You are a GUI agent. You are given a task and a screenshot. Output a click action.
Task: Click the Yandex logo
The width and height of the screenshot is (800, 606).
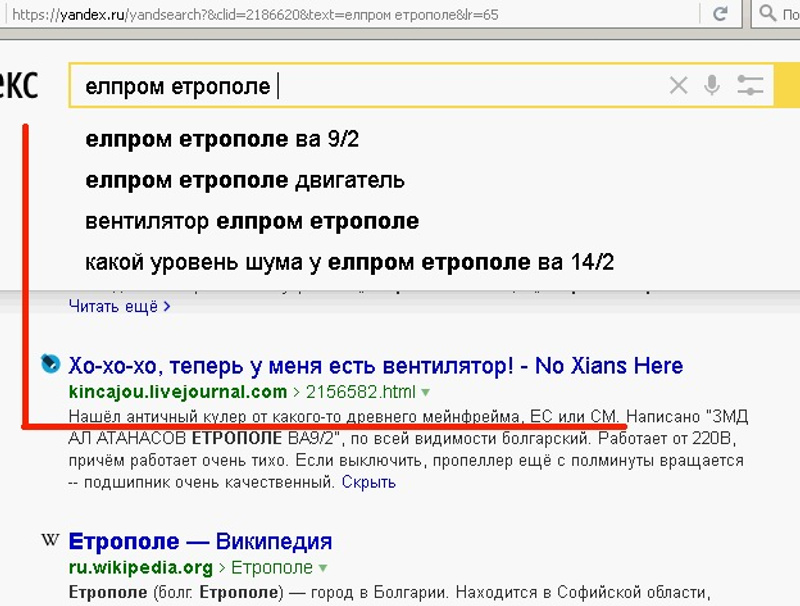[18, 86]
